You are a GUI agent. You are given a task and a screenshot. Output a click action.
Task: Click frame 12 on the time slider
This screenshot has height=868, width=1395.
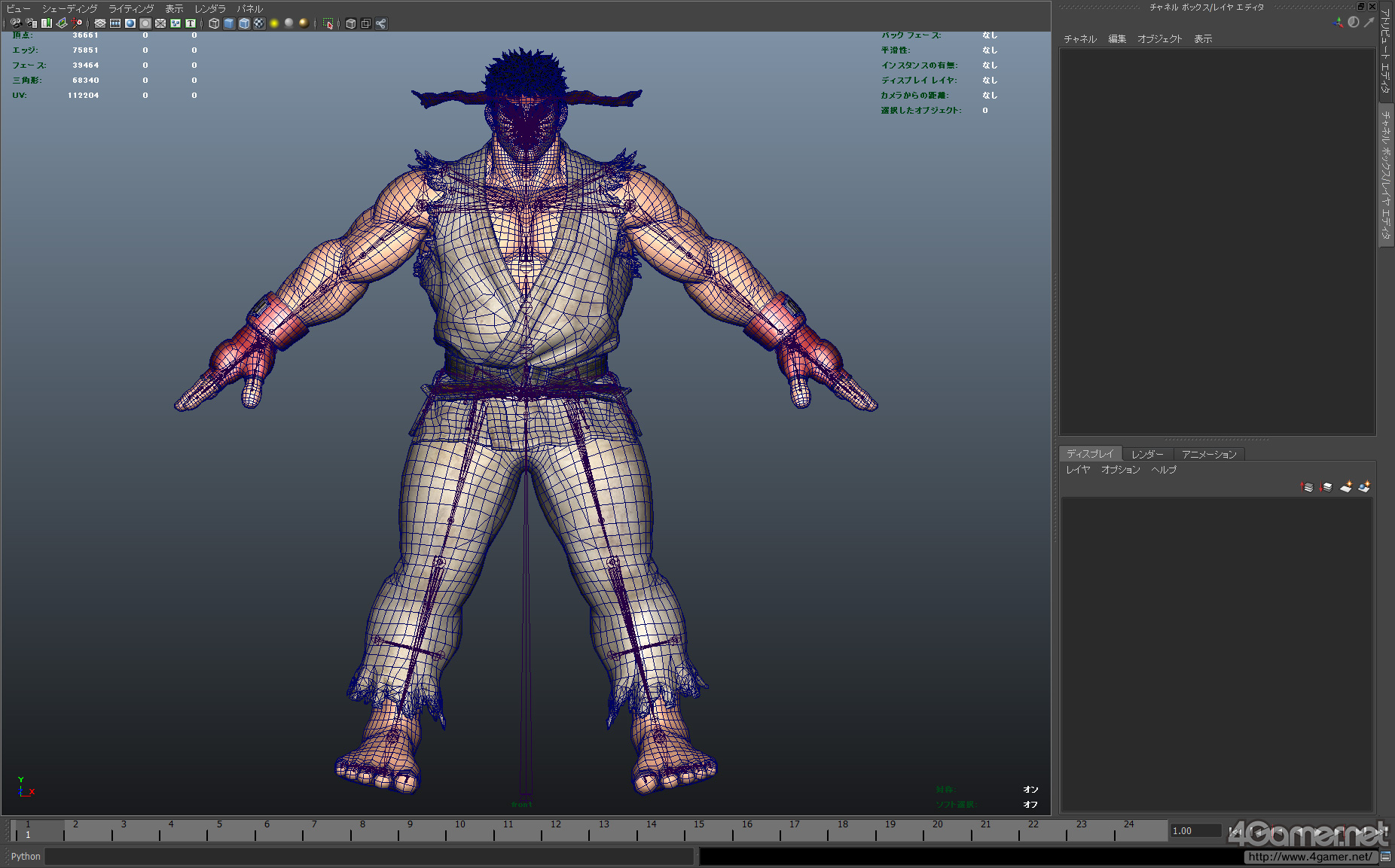click(x=555, y=830)
